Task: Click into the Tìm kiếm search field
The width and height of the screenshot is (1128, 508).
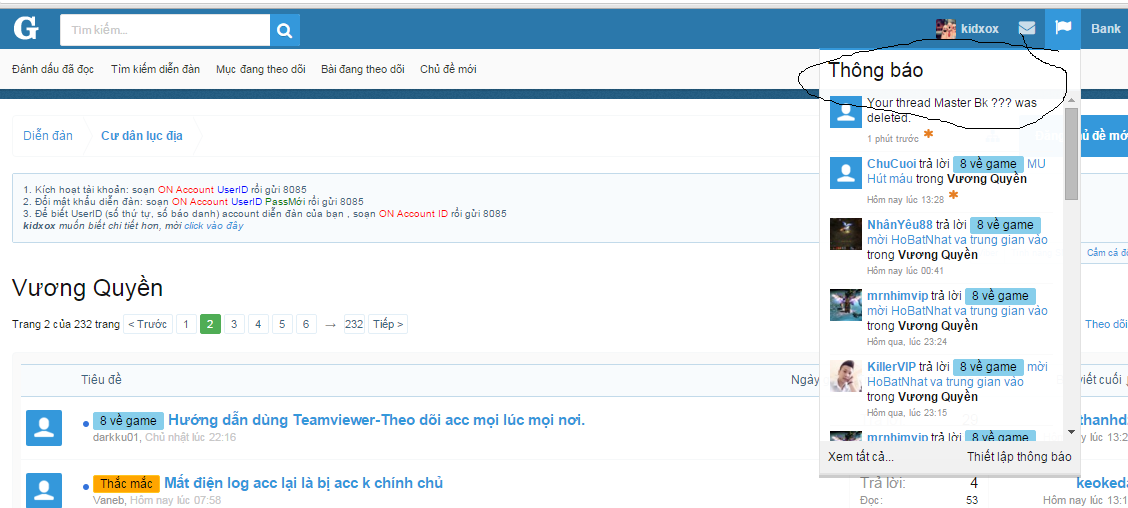Action: tap(165, 30)
